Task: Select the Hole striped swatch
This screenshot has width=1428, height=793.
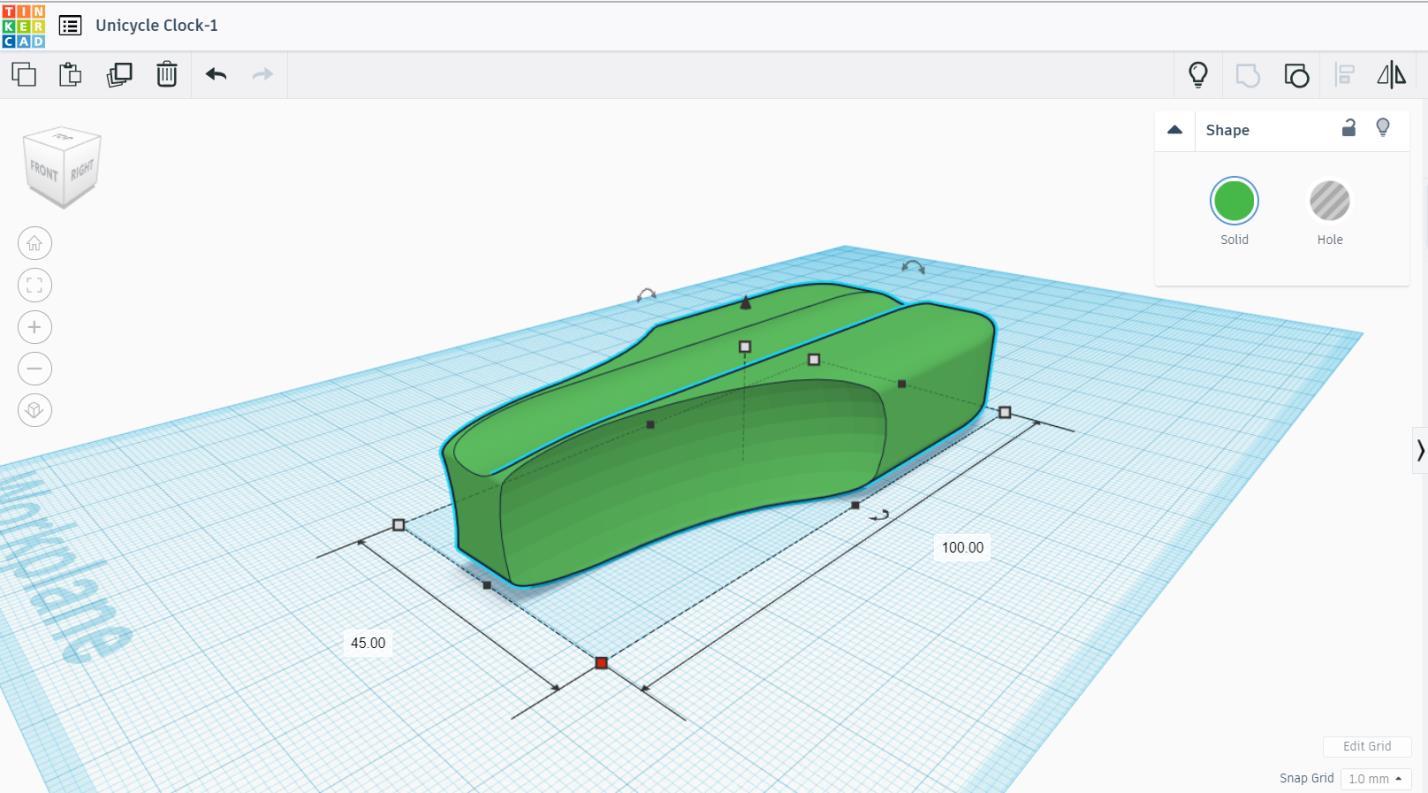Action: point(1330,201)
